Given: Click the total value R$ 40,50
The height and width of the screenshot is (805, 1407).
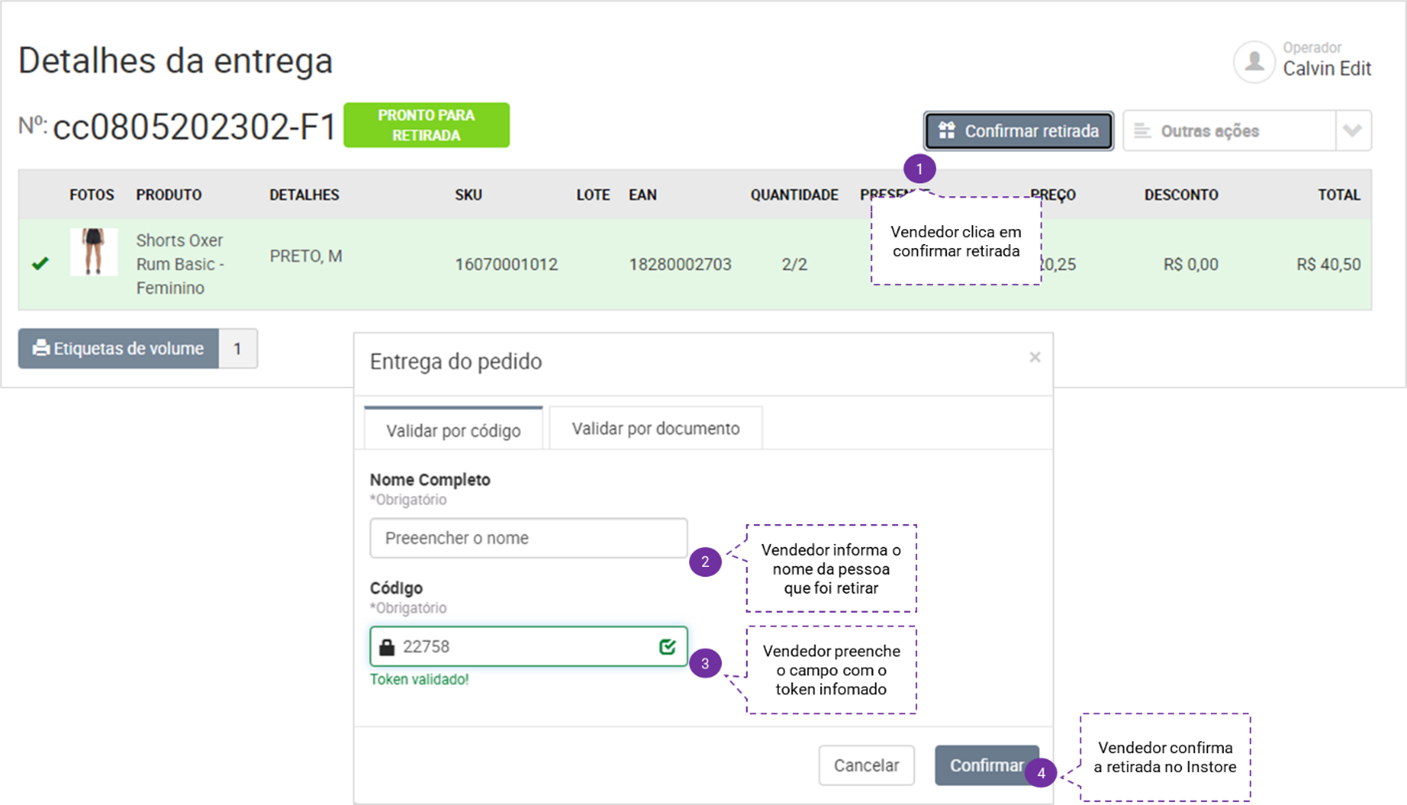Looking at the screenshot, I should click(x=1328, y=265).
